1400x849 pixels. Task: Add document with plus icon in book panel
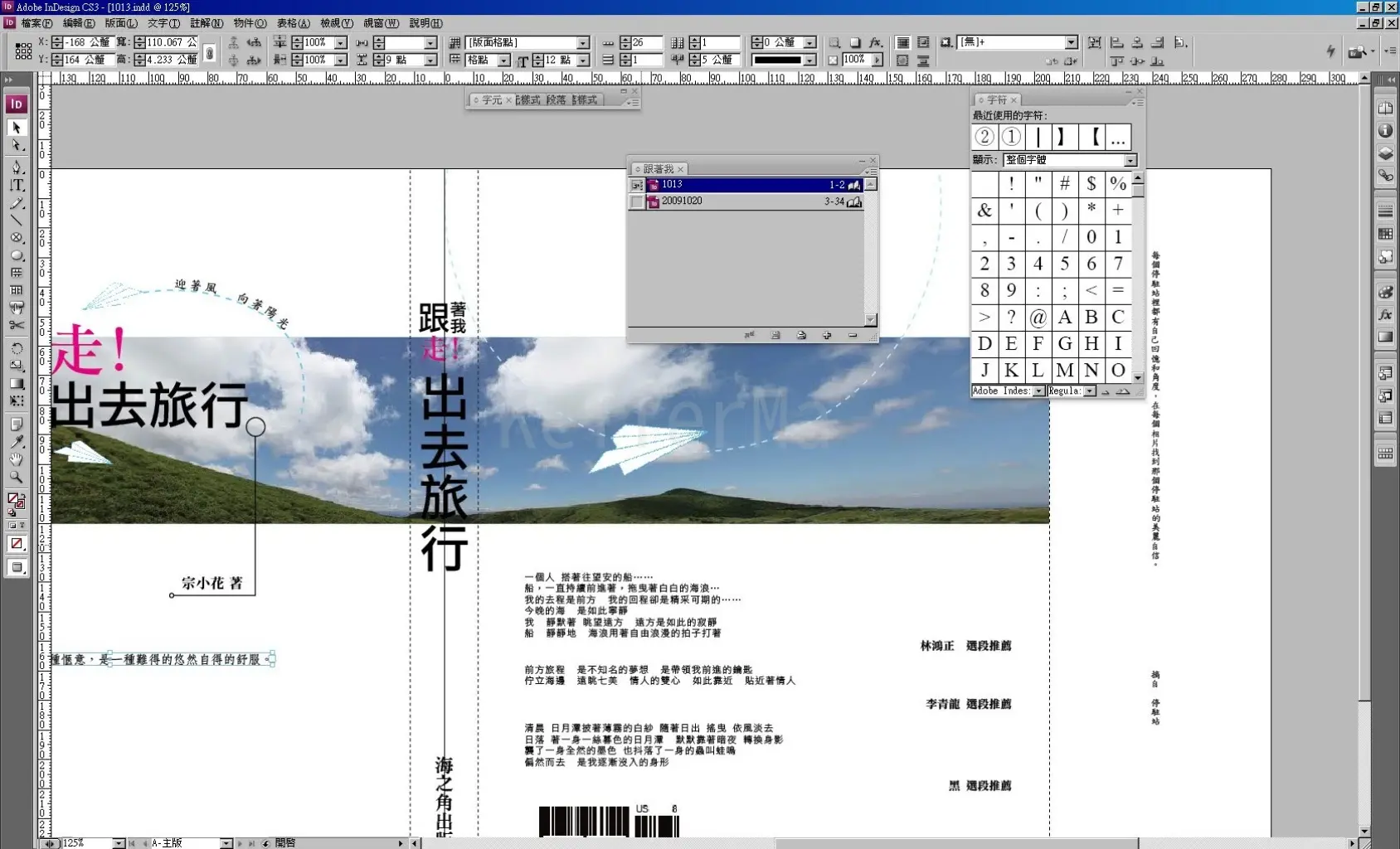point(827,335)
